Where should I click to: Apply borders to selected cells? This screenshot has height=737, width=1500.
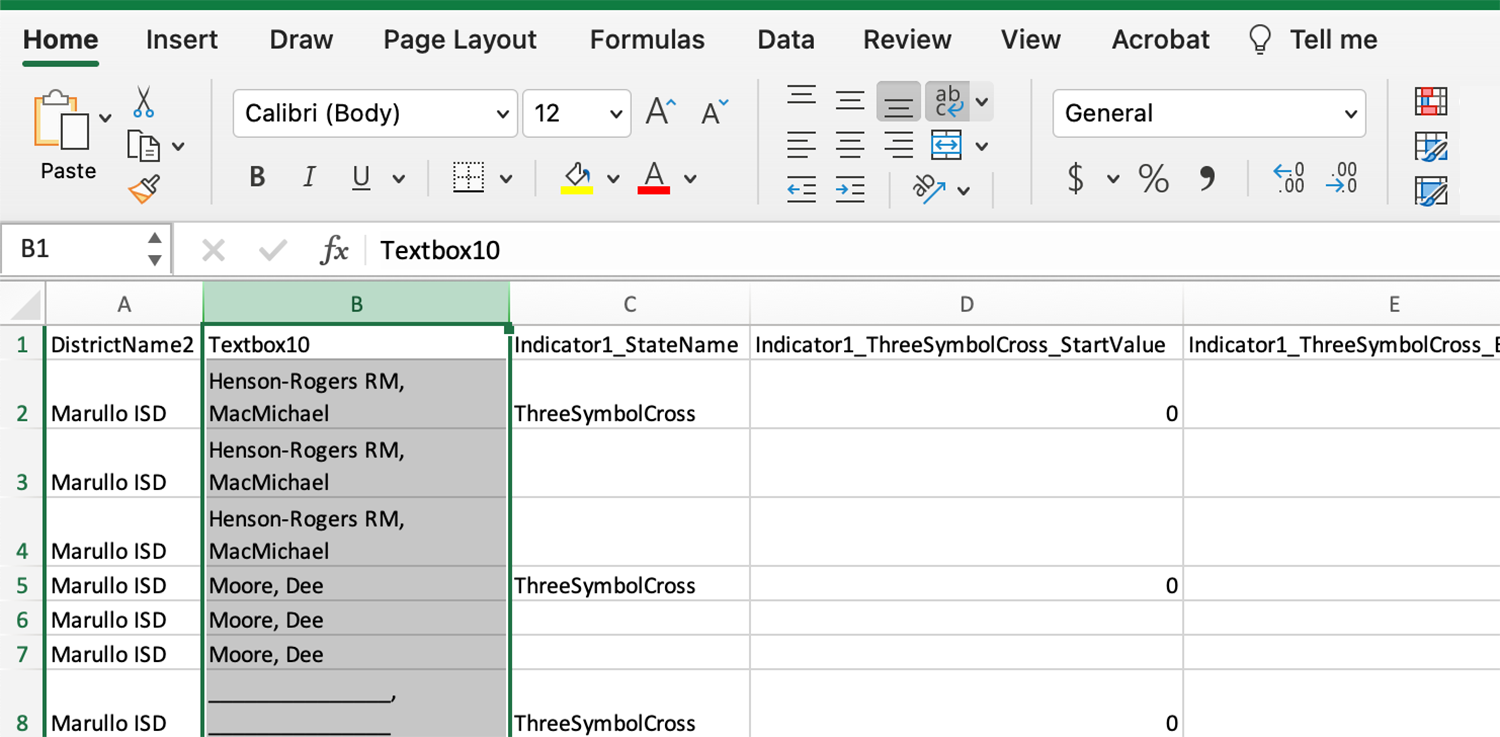(468, 178)
